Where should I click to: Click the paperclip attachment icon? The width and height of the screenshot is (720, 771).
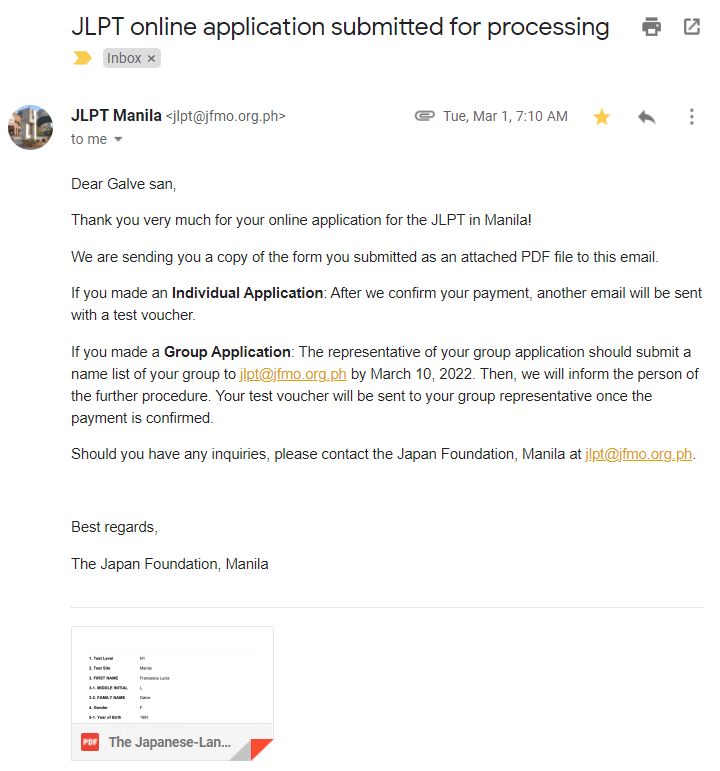click(x=425, y=116)
